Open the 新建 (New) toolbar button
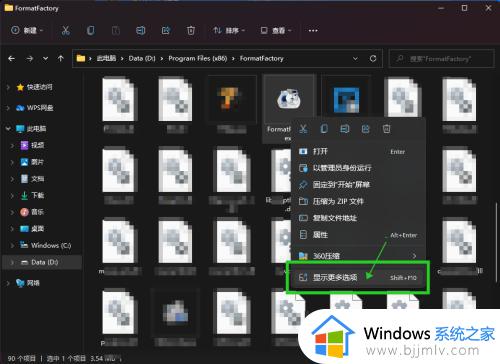Viewport: 500px width, 364px height. pyautogui.click(x=27, y=31)
